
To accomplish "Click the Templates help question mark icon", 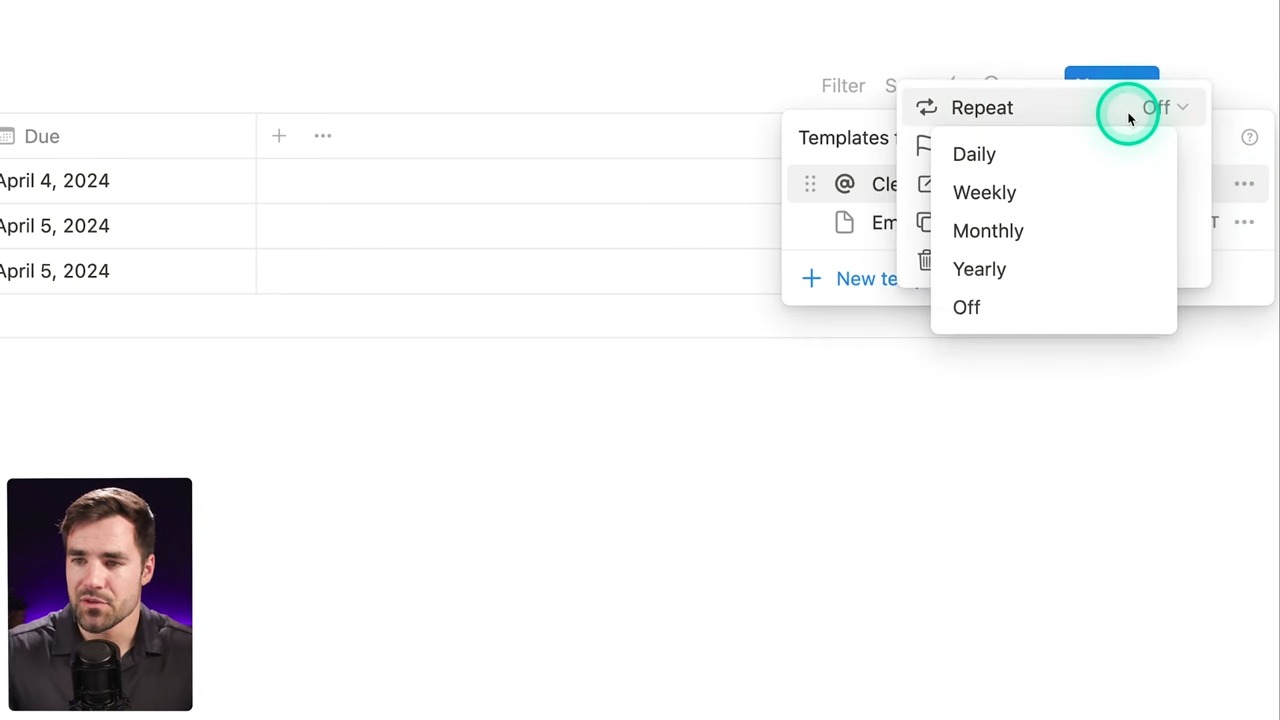I will pos(1249,138).
